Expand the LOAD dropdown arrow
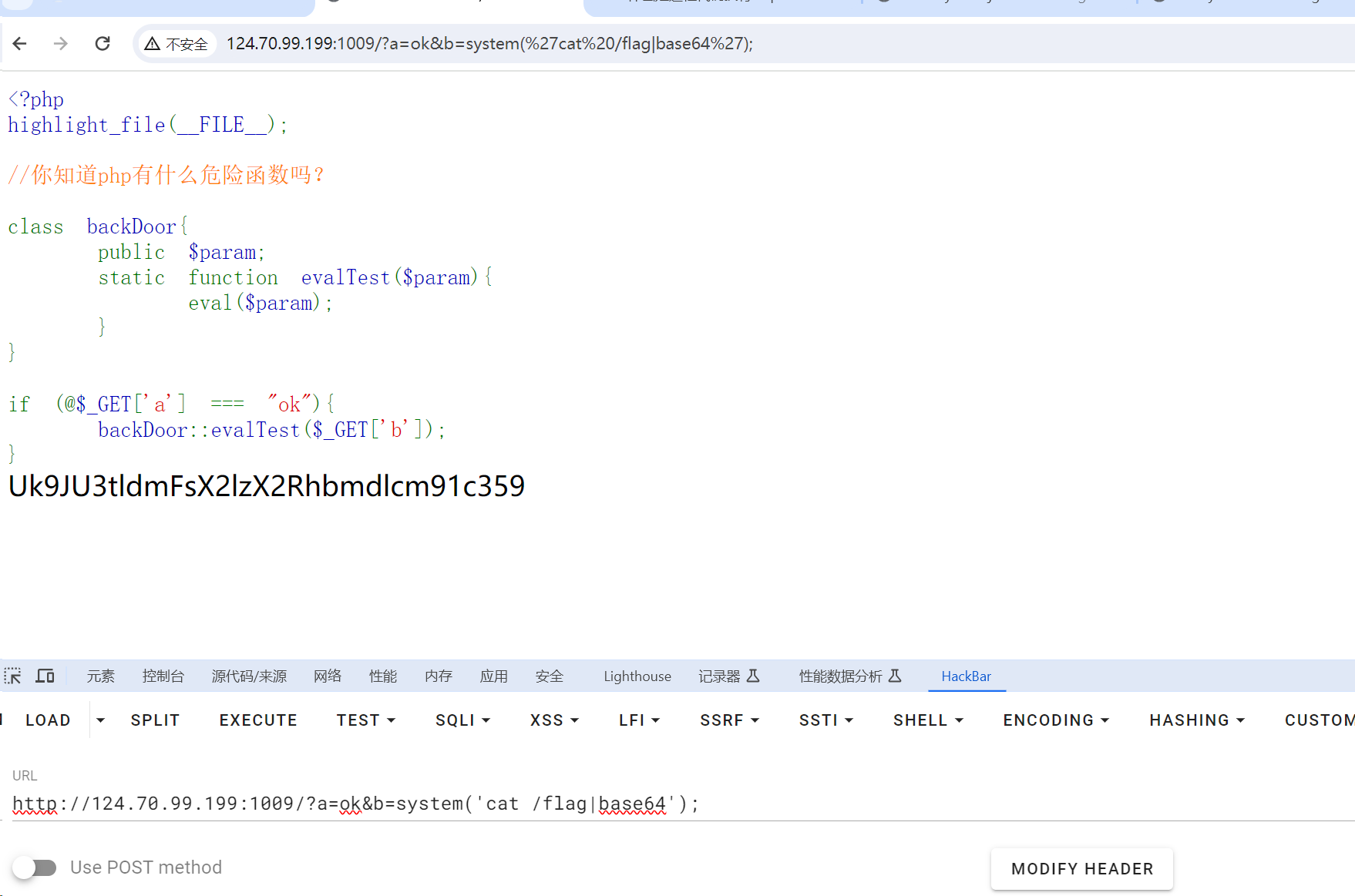 pyautogui.click(x=100, y=720)
